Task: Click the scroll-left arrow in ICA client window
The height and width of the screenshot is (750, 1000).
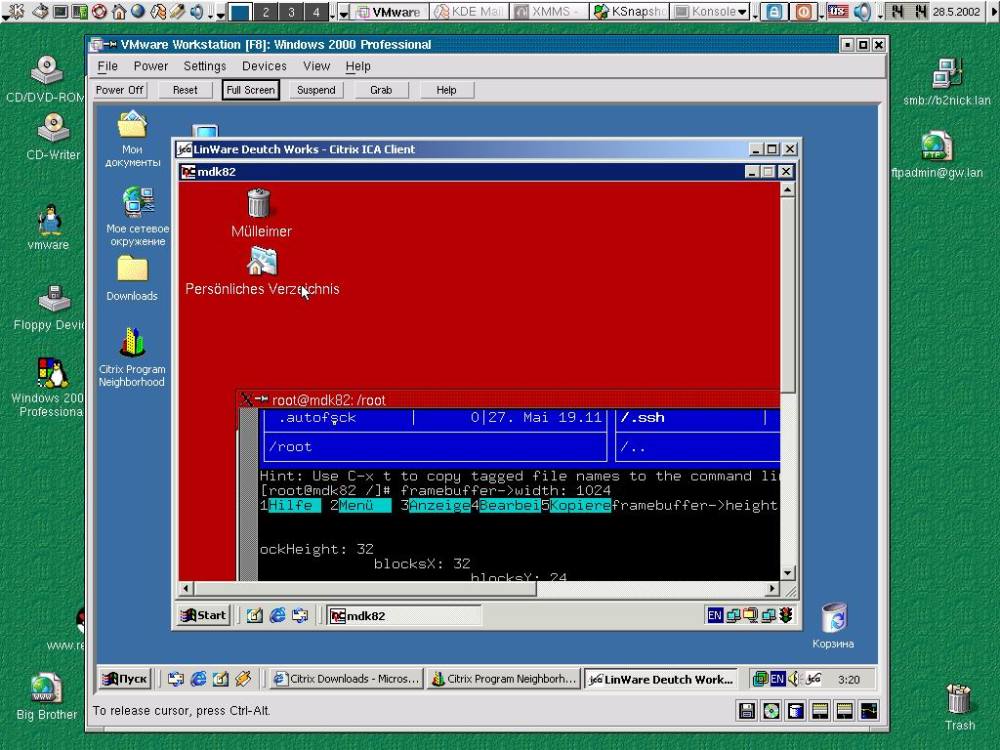Action: (186, 588)
